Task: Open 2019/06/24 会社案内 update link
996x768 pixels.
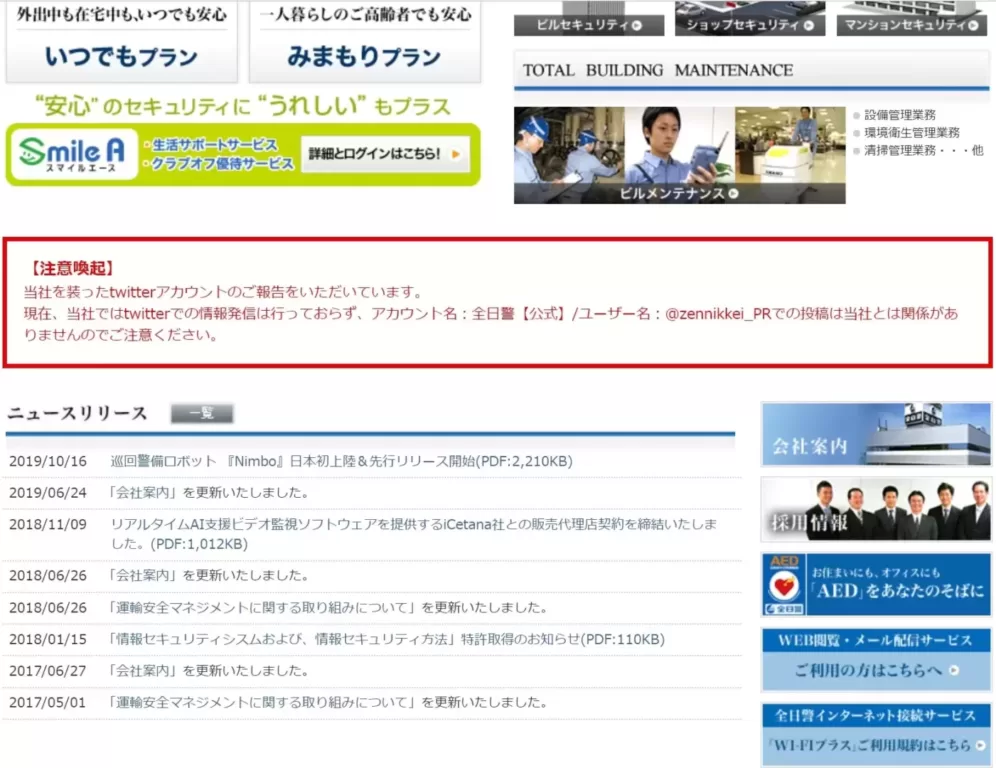Action: tap(208, 492)
